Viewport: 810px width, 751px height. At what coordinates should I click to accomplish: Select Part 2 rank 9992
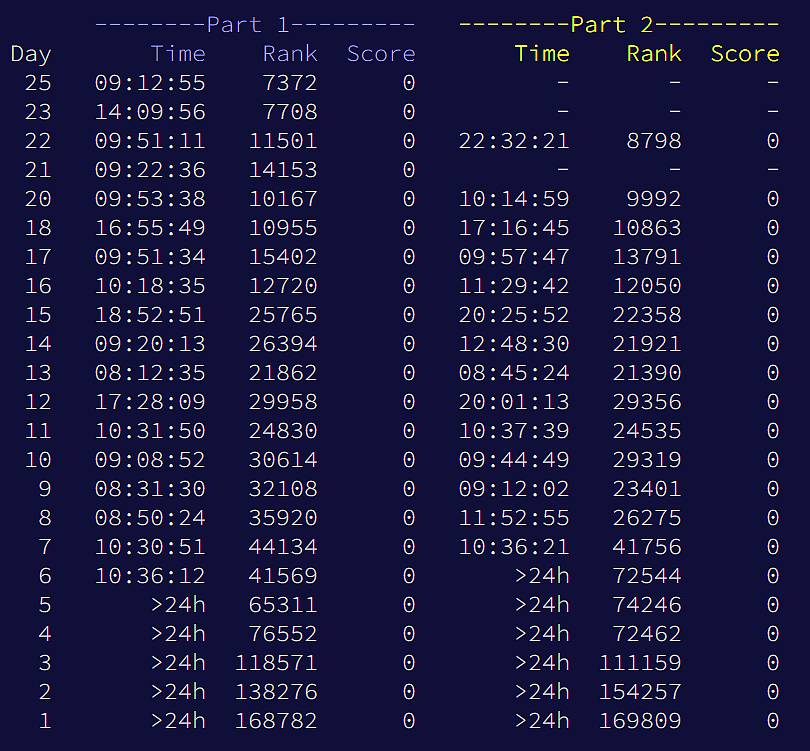coord(653,198)
